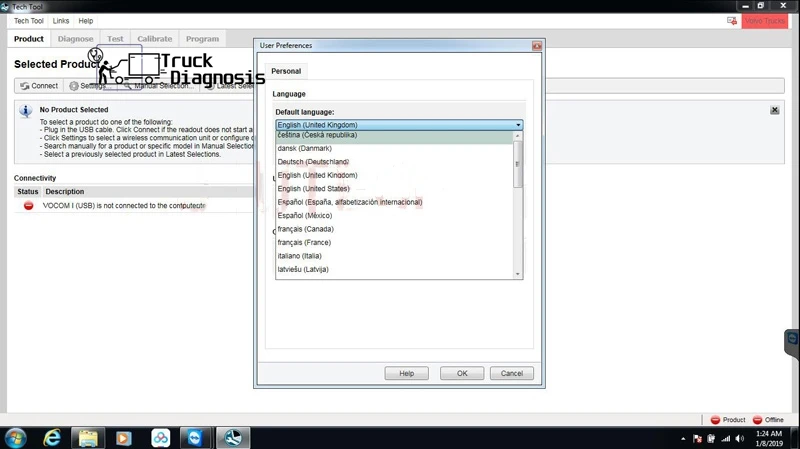Choose latviešu (Latvija) language
Image resolution: width=800 pixels, height=449 pixels.
point(394,269)
